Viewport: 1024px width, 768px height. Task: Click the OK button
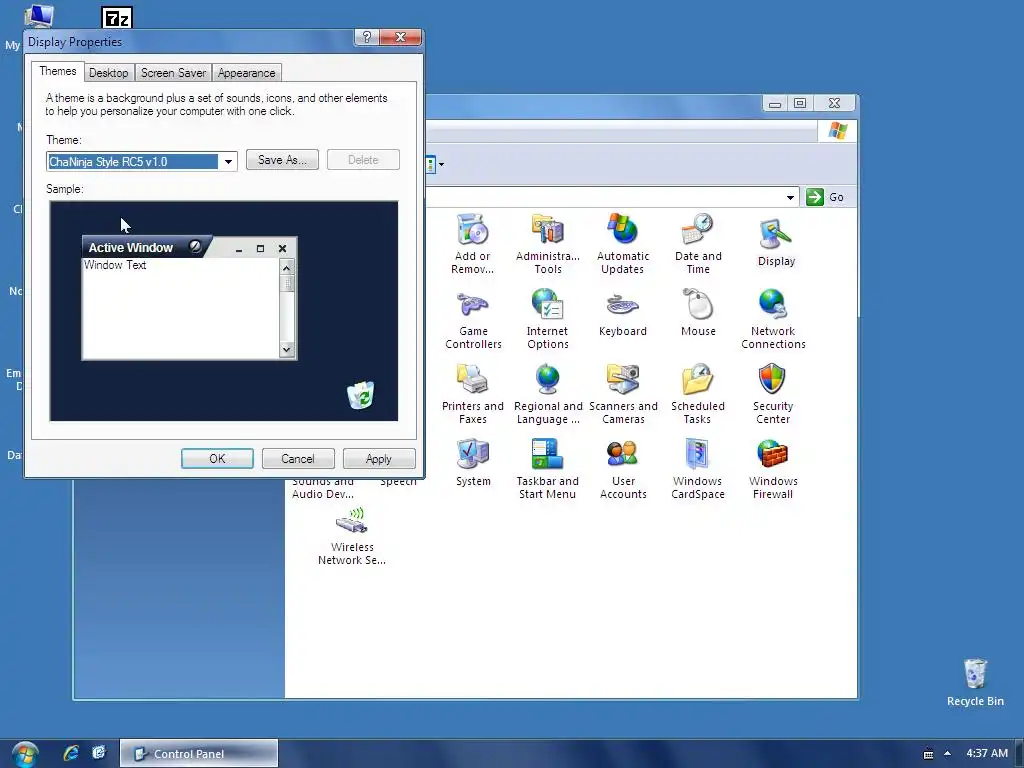[217, 458]
